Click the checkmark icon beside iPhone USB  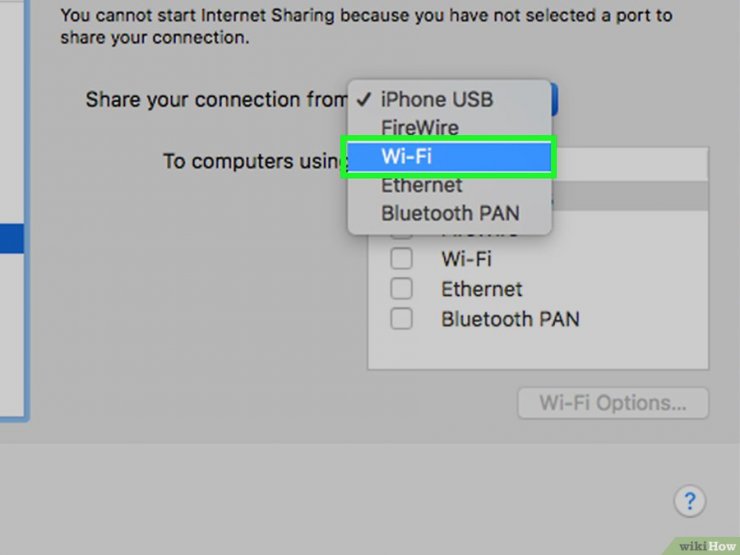coord(364,99)
